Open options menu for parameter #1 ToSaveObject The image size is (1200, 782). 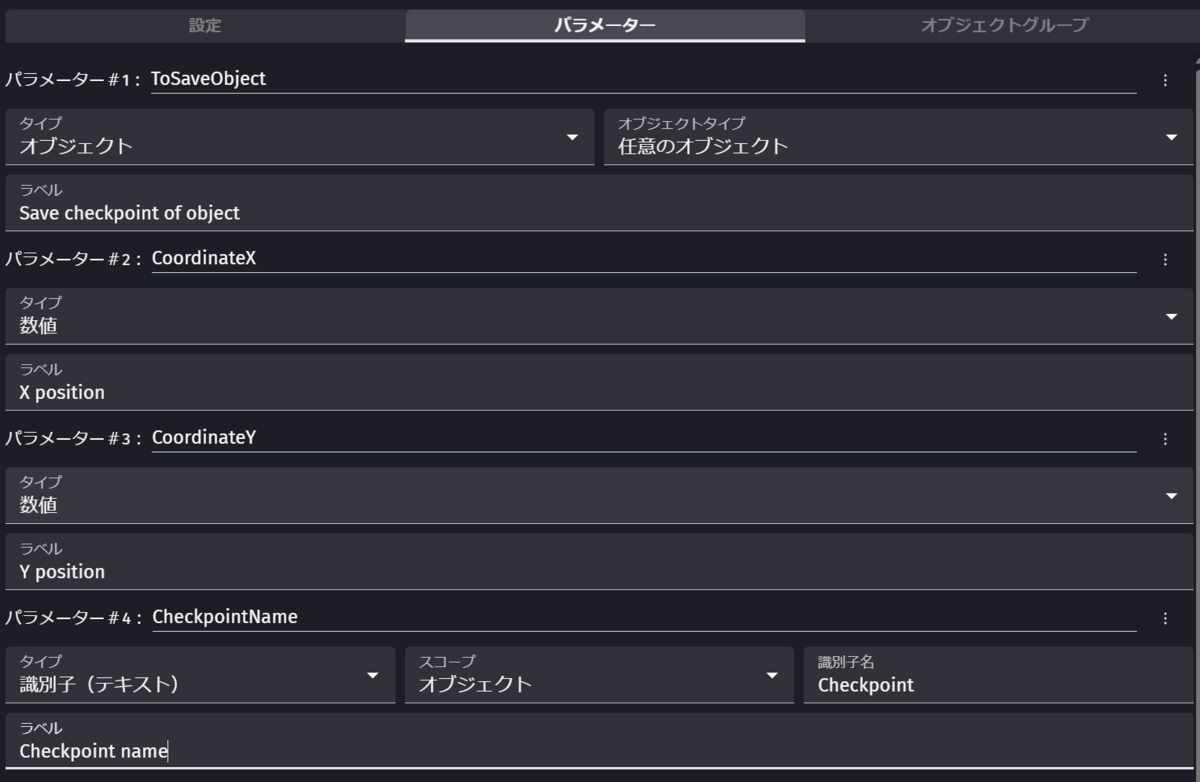coord(1165,80)
